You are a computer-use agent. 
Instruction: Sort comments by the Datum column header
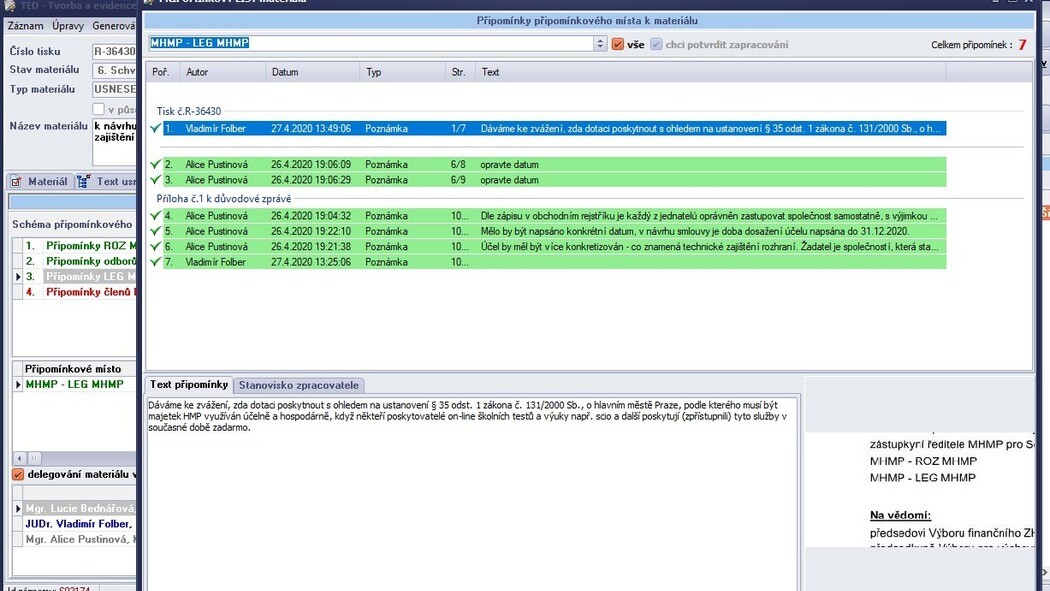click(285, 72)
